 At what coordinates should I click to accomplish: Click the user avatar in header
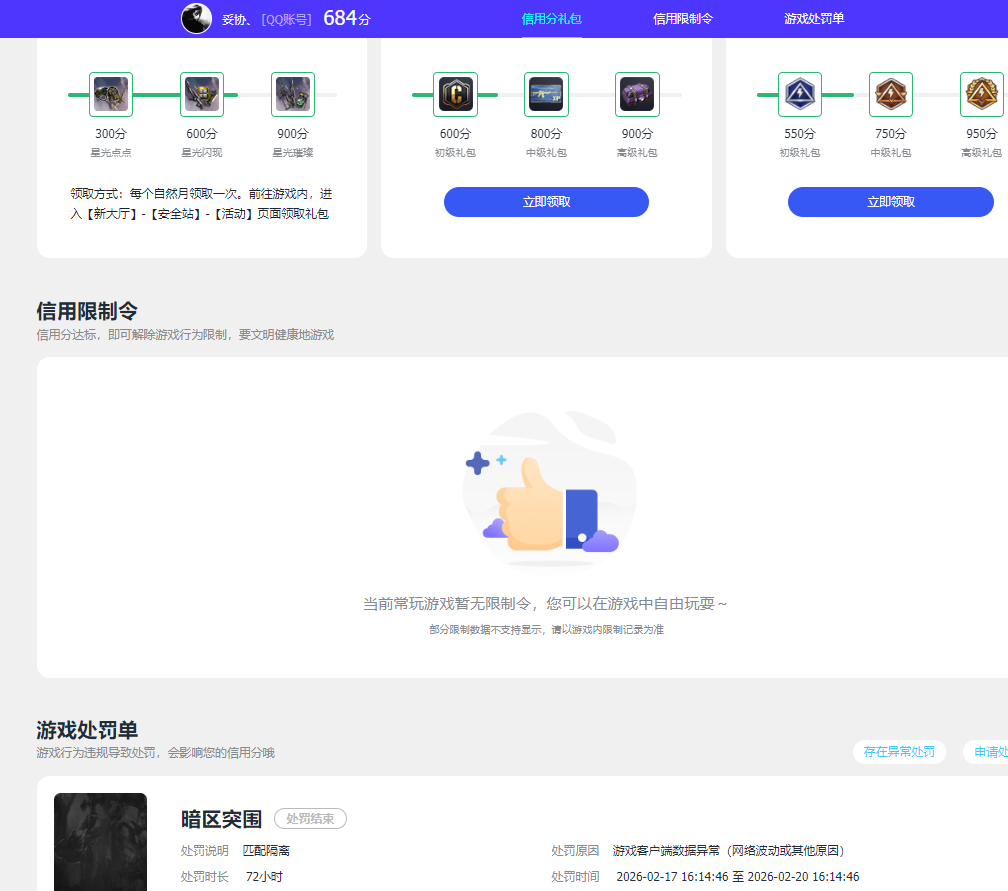coord(196,18)
